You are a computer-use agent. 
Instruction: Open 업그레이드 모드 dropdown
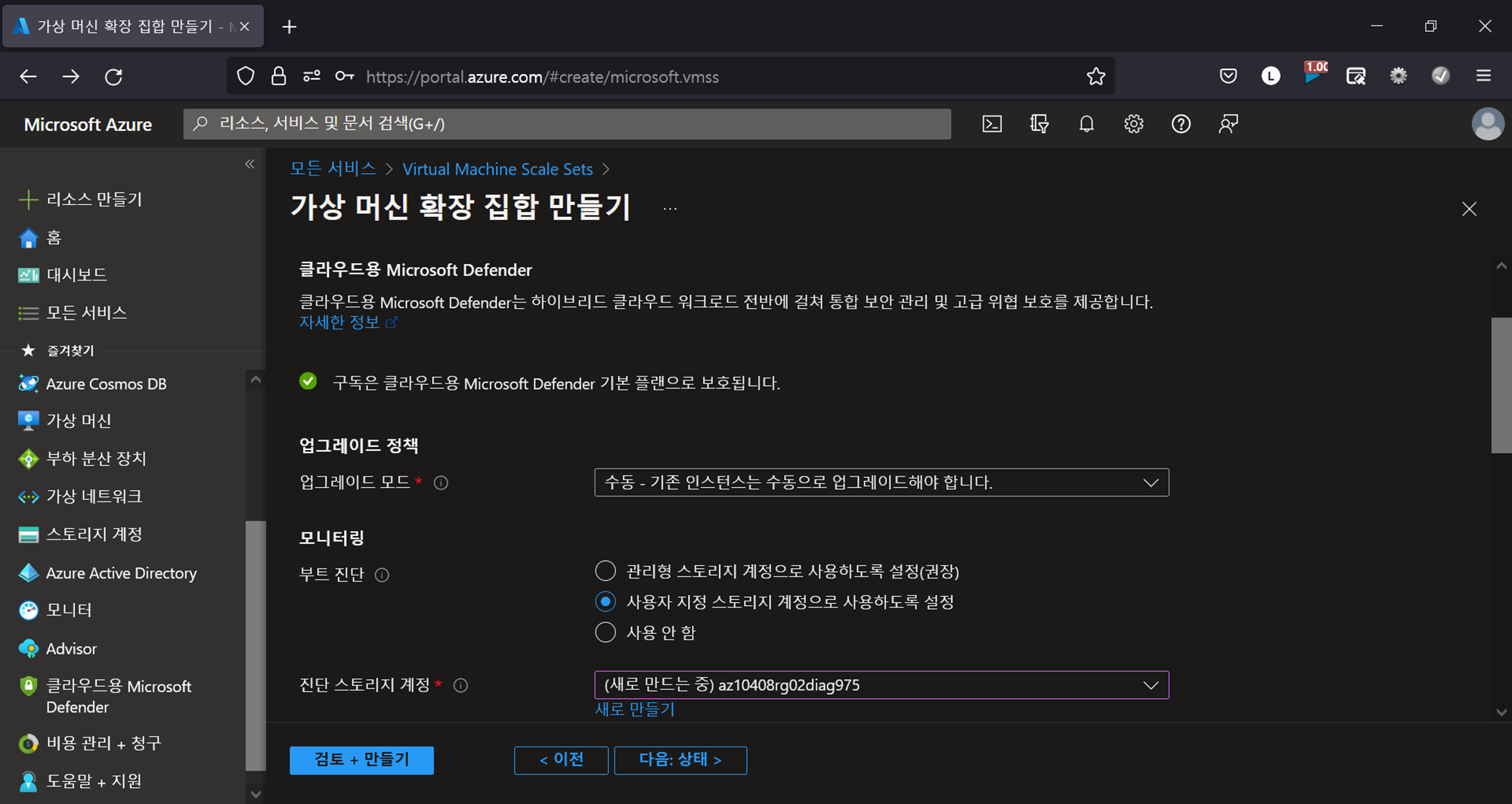(881, 483)
